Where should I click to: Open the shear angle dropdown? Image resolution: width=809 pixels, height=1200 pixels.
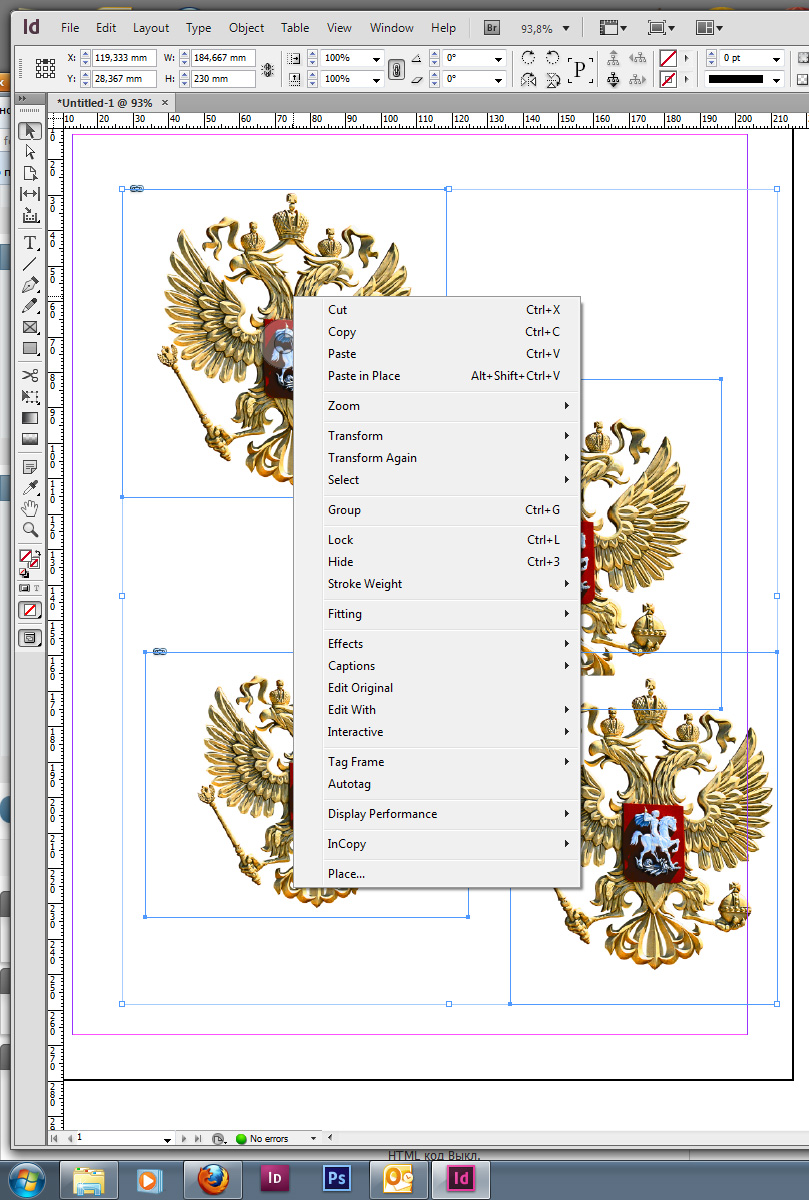click(497, 78)
